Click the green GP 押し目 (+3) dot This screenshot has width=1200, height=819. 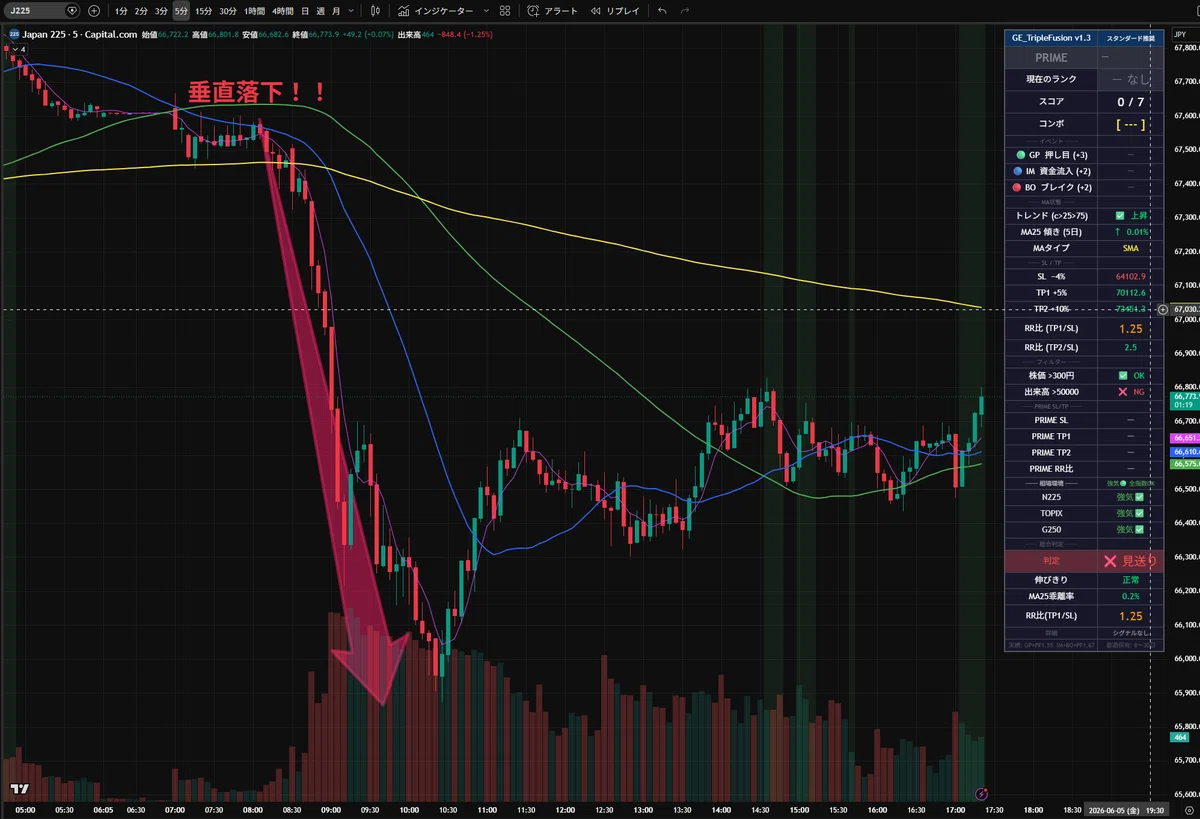(x=1020, y=155)
